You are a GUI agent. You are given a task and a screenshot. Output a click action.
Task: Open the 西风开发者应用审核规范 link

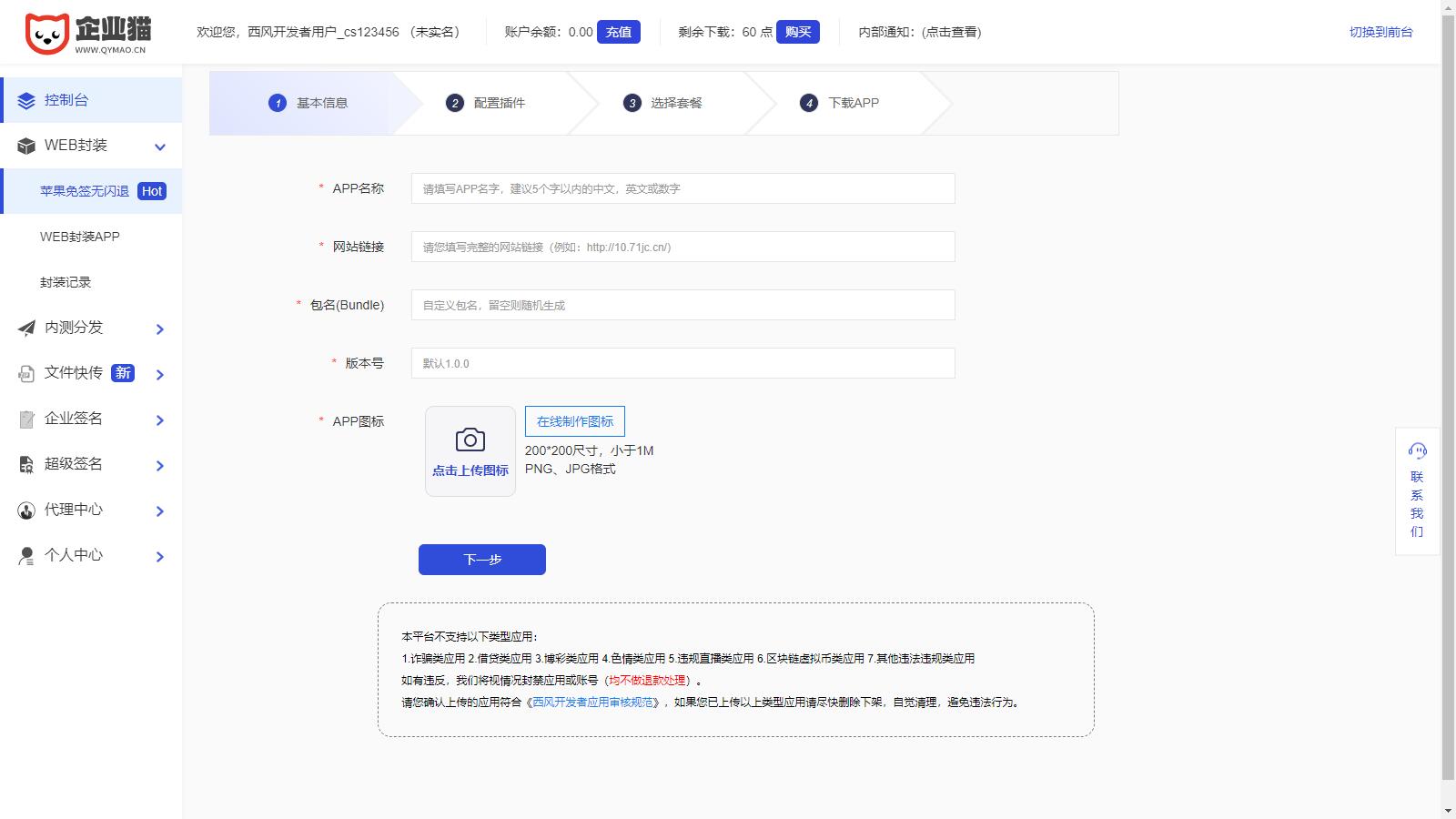pyautogui.click(x=591, y=702)
